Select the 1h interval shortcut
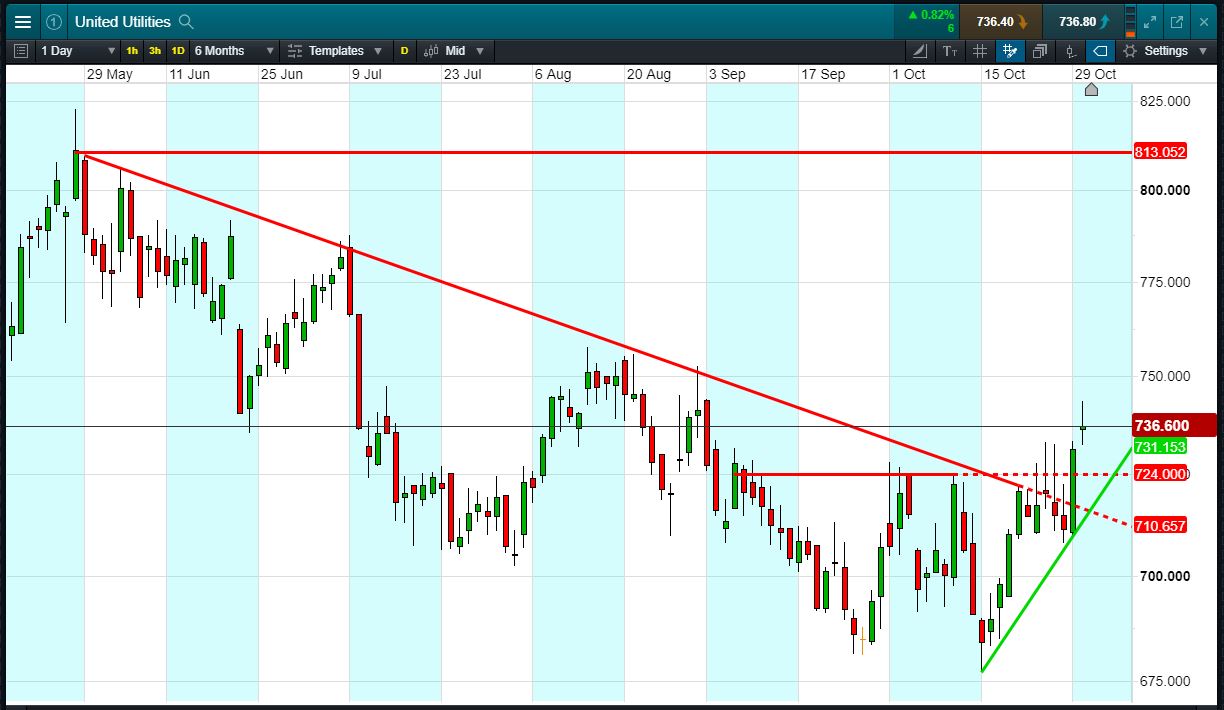Image resolution: width=1224 pixels, height=710 pixels. pos(132,51)
